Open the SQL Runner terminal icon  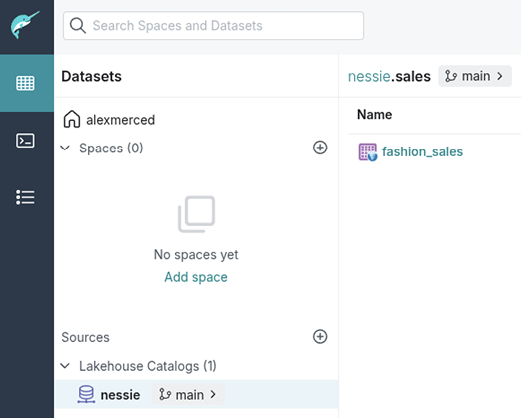point(25,141)
